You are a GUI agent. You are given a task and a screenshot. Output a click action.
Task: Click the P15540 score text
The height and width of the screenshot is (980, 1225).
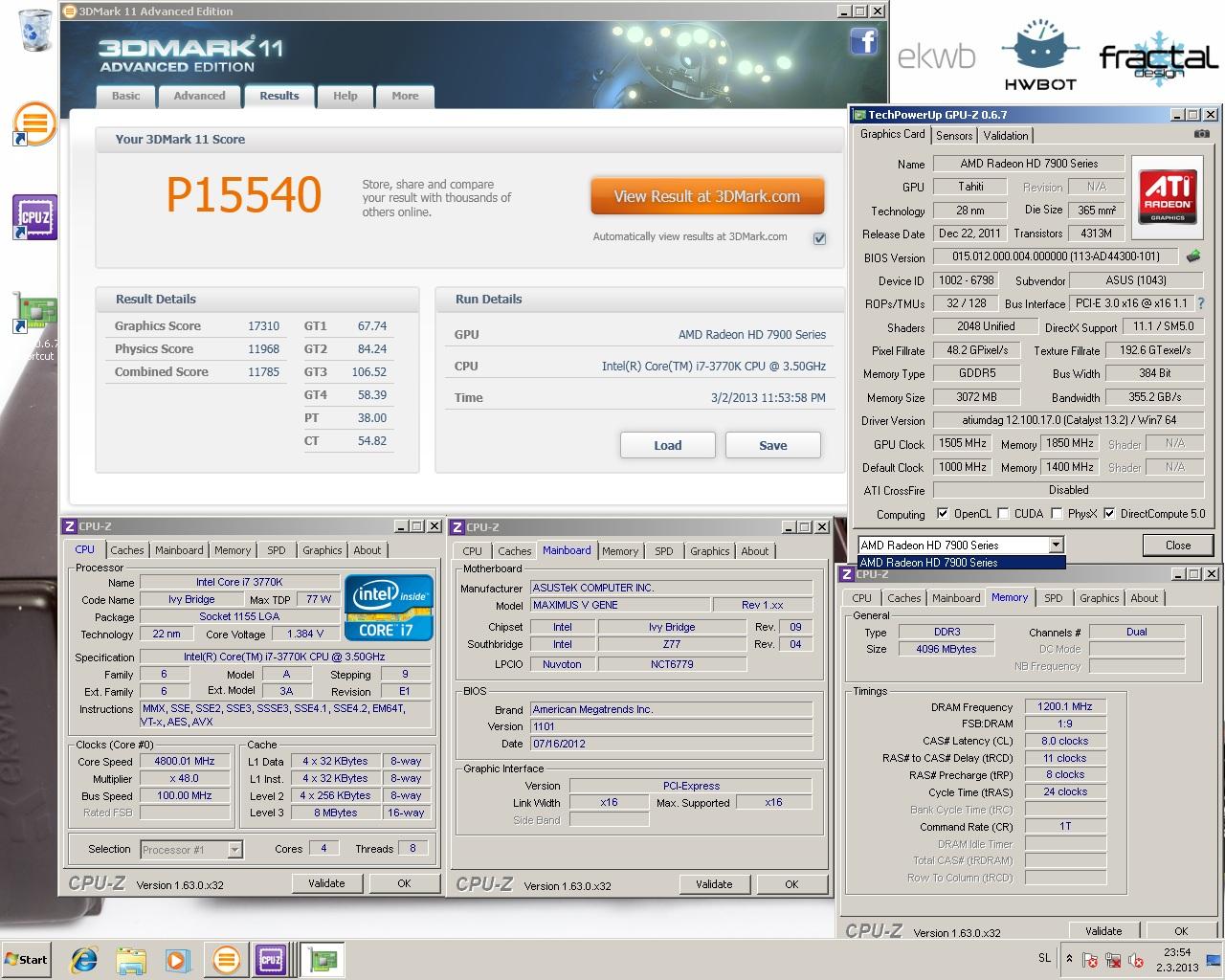tap(243, 195)
